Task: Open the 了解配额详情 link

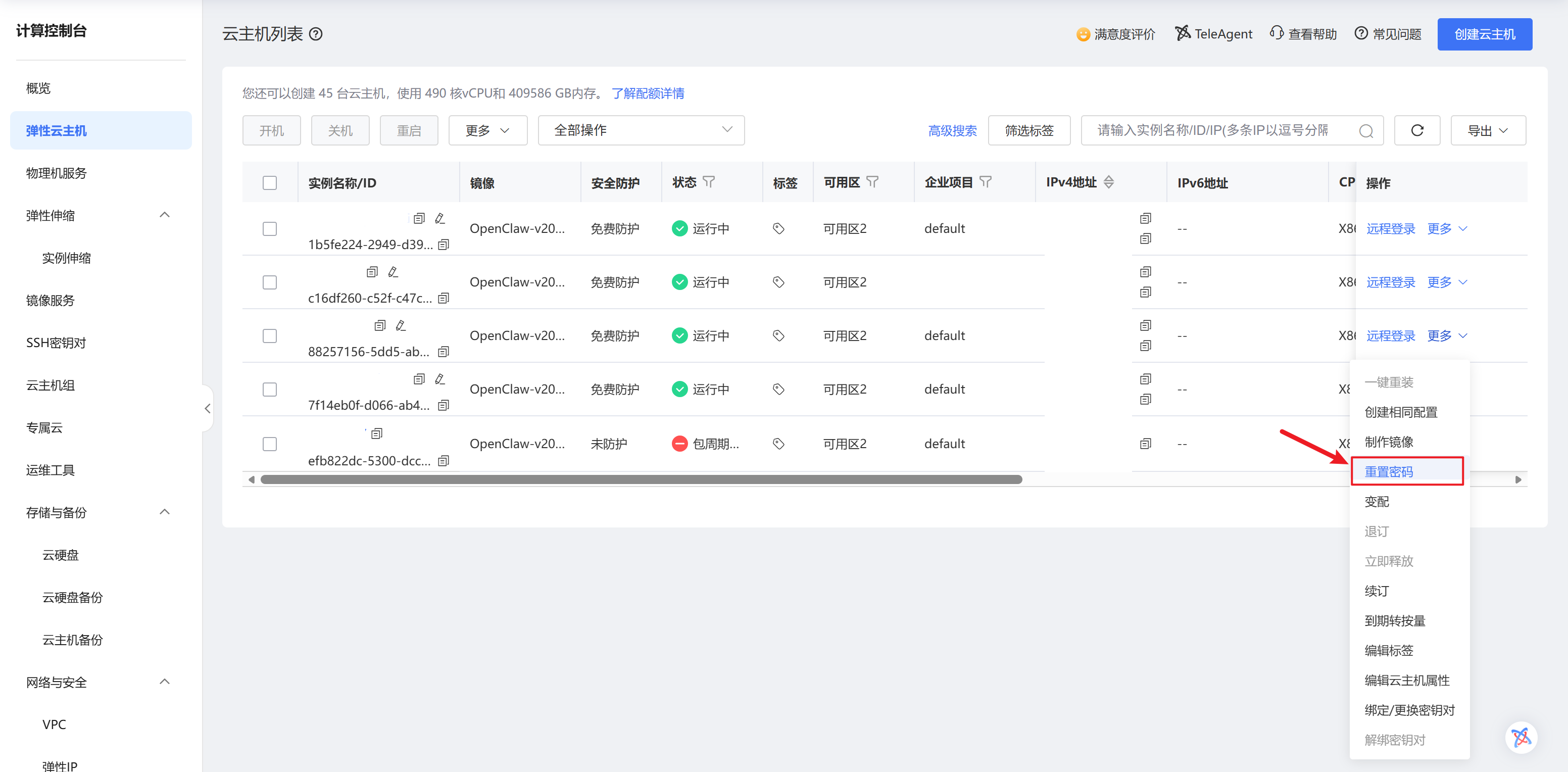Action: pyautogui.click(x=648, y=93)
